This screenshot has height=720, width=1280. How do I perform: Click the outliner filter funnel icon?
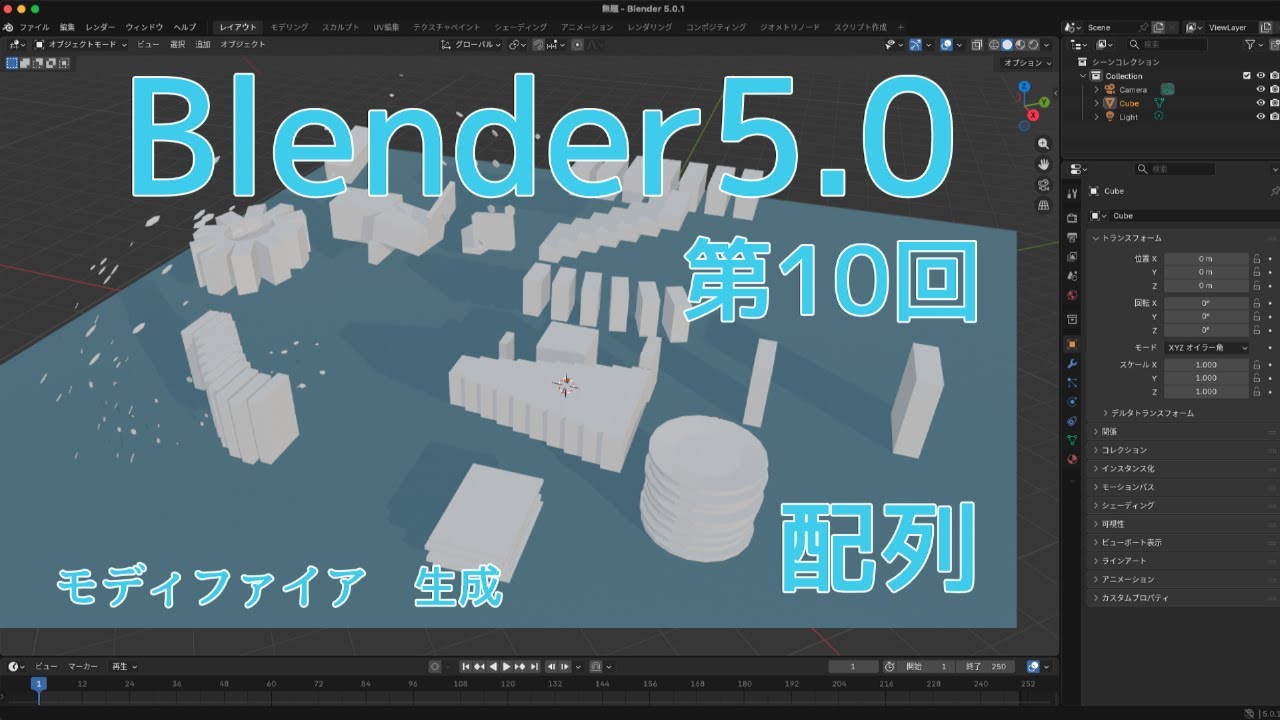(x=1250, y=45)
